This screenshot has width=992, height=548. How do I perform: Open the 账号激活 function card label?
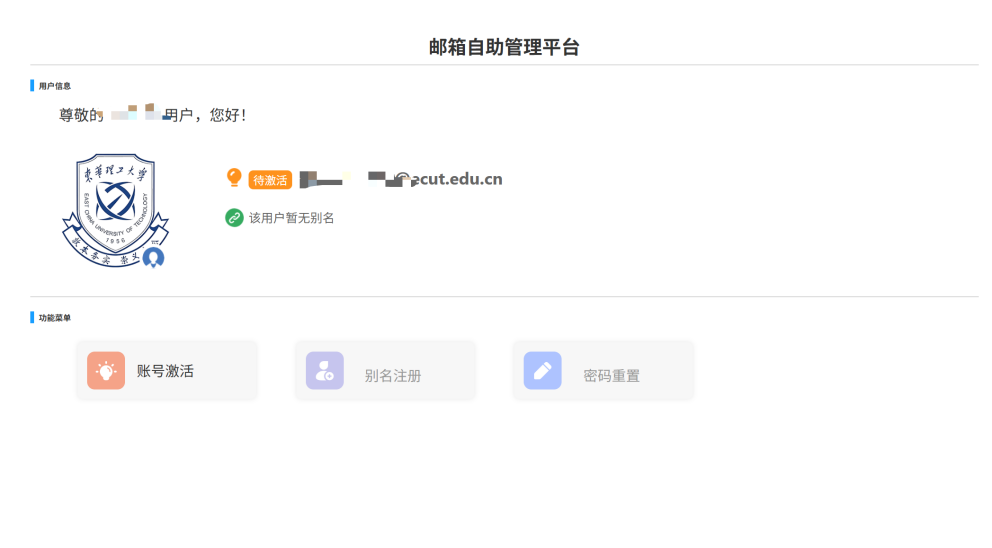click(x=165, y=371)
